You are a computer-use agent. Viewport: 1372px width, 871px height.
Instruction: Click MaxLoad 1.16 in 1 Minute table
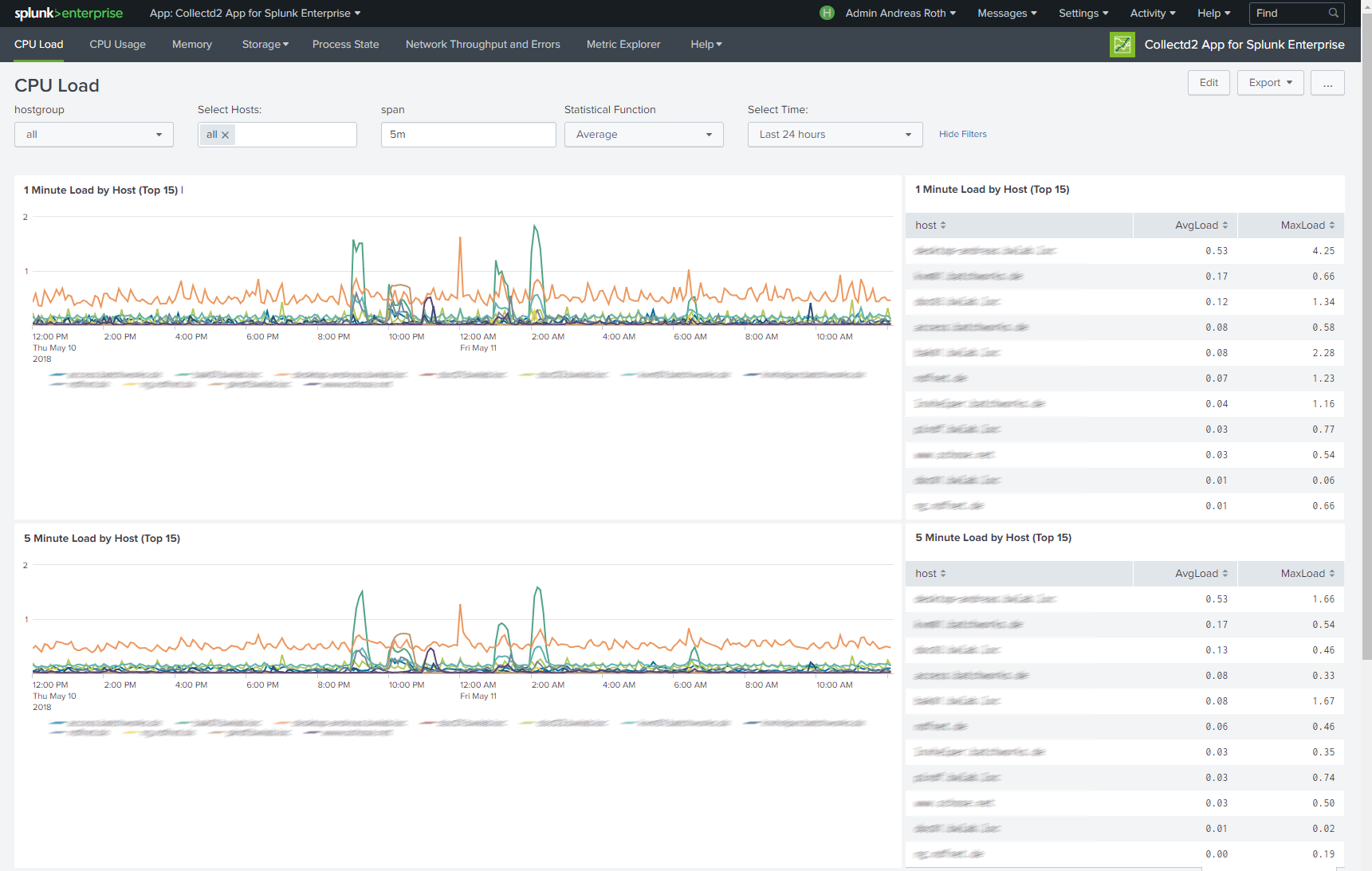tap(1323, 404)
